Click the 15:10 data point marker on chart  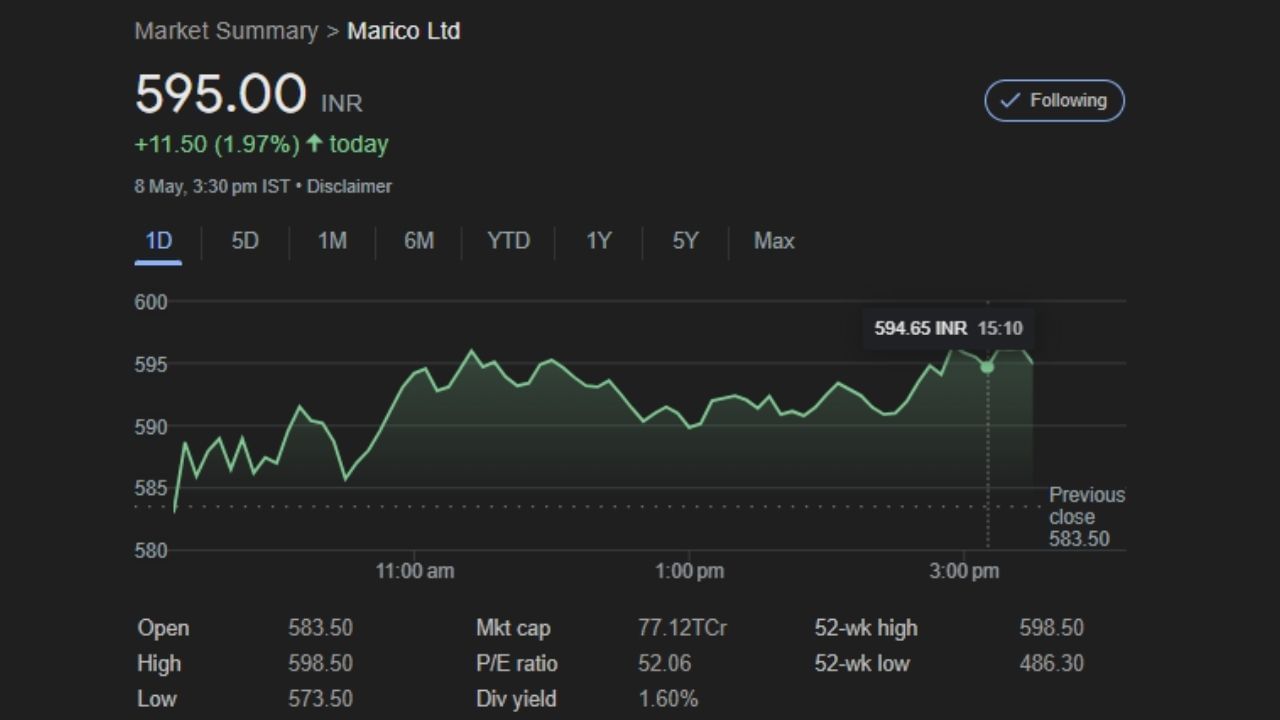987,367
